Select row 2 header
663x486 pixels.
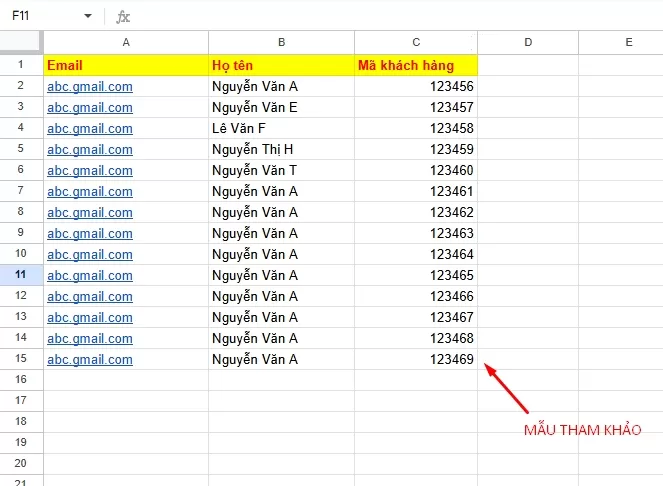pyautogui.click(x=21, y=86)
